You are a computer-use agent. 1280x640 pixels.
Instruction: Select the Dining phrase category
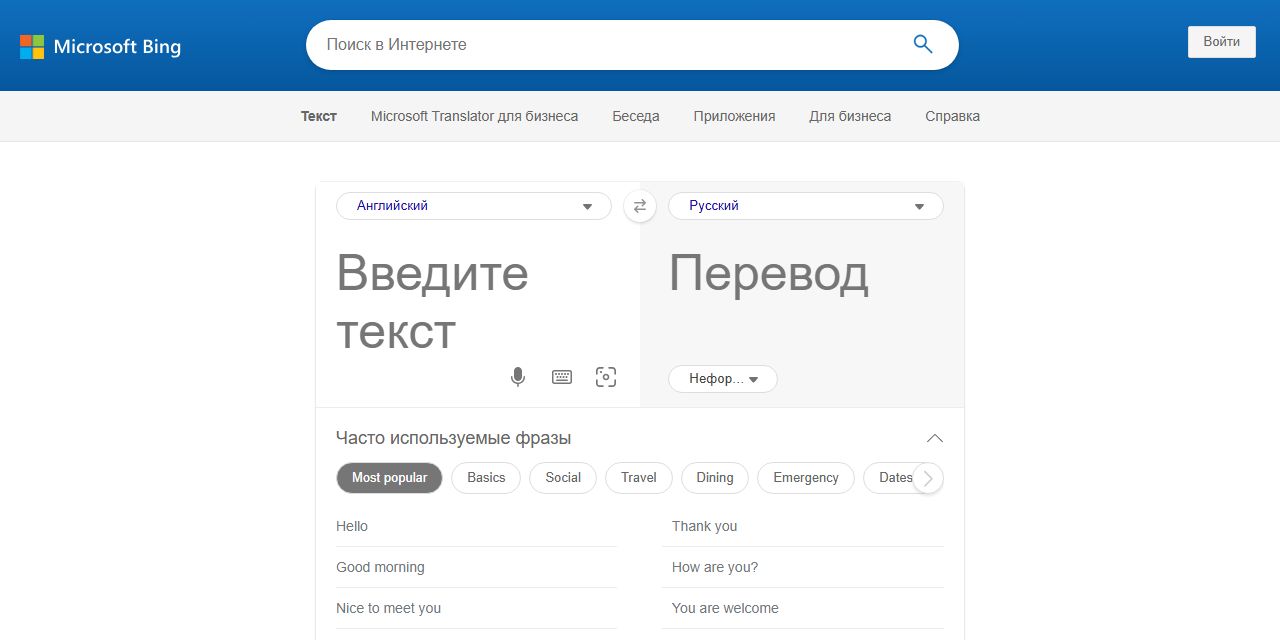(x=715, y=478)
